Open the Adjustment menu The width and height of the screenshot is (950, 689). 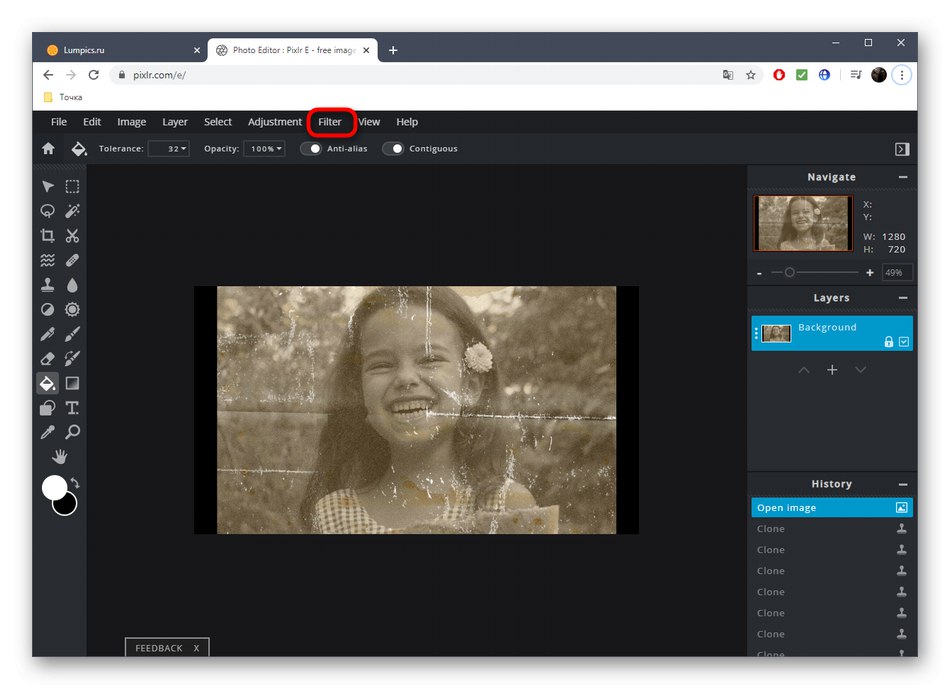pos(274,122)
